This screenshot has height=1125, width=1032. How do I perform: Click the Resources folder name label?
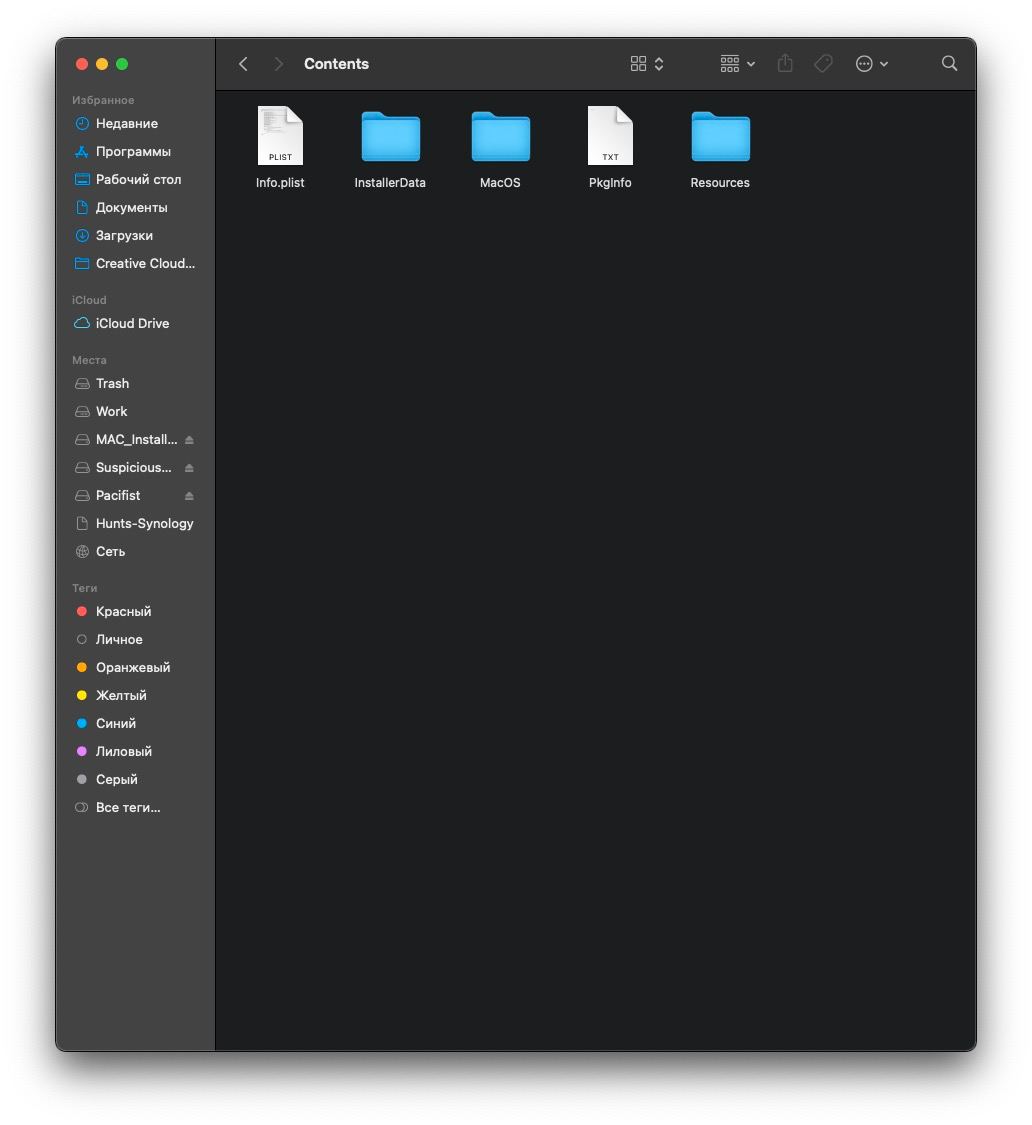(x=720, y=183)
